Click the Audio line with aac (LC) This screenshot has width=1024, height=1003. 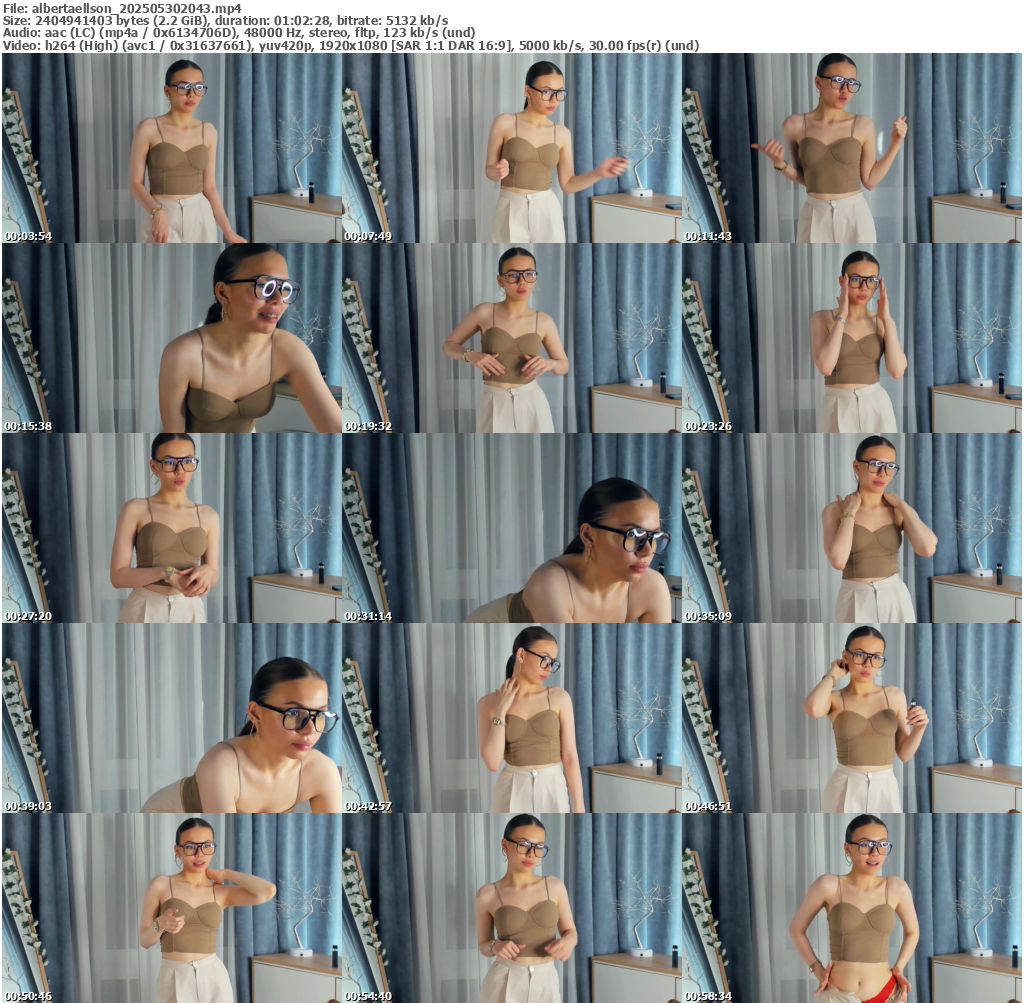pyautogui.click(x=239, y=33)
